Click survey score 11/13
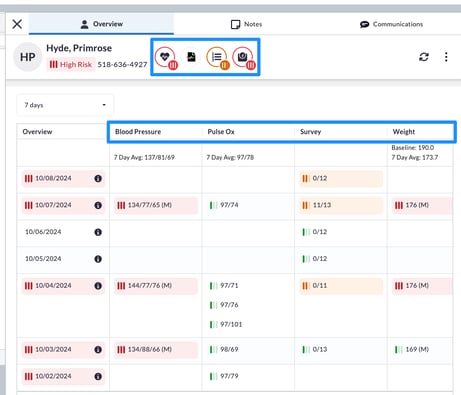Screen dimensions: 461x395 341,205
